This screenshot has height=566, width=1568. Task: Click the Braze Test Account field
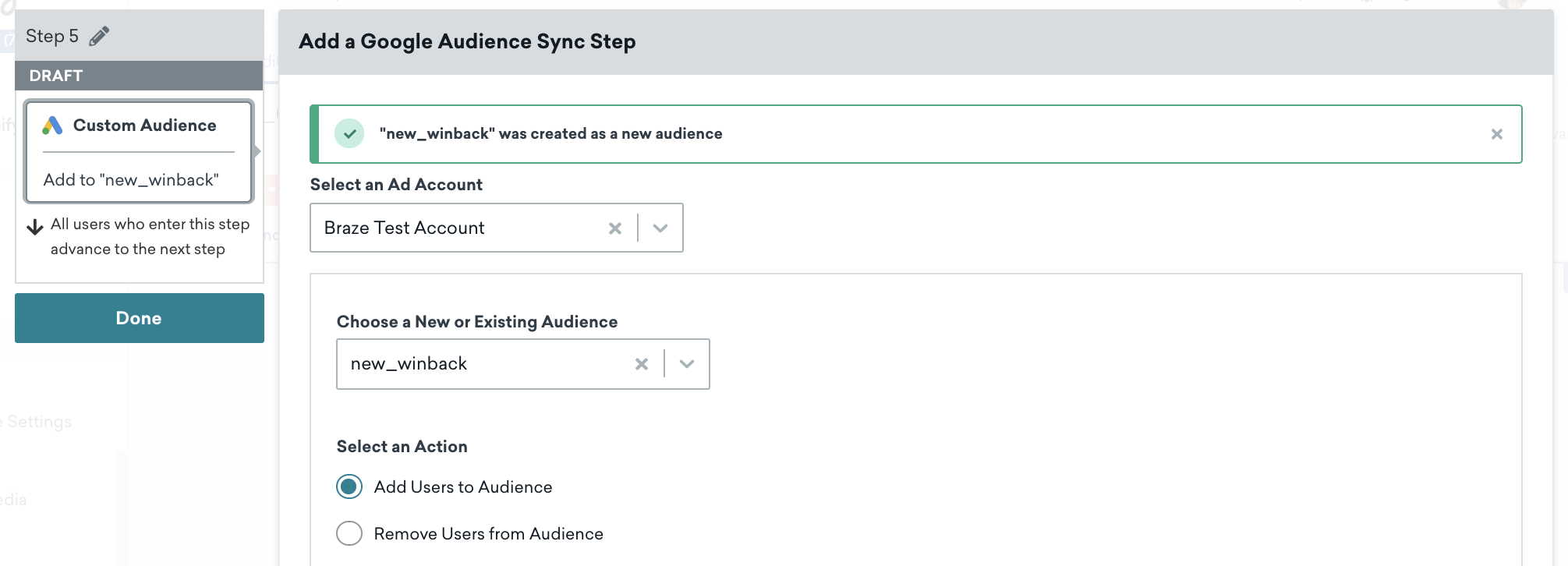497,228
